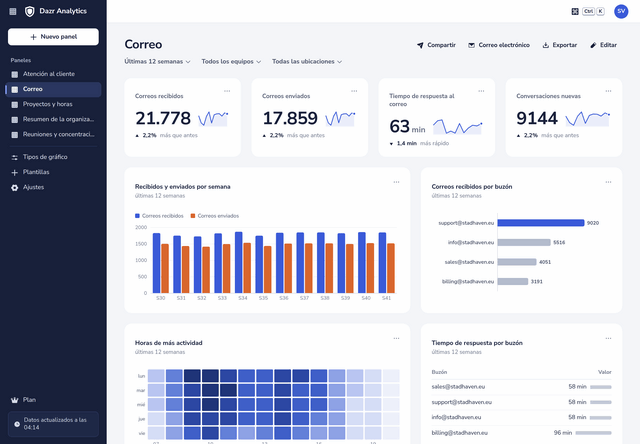Image resolution: width=640 pixels, height=444 pixels.
Task: Share the dashboard via Compartir
Action: click(436, 45)
